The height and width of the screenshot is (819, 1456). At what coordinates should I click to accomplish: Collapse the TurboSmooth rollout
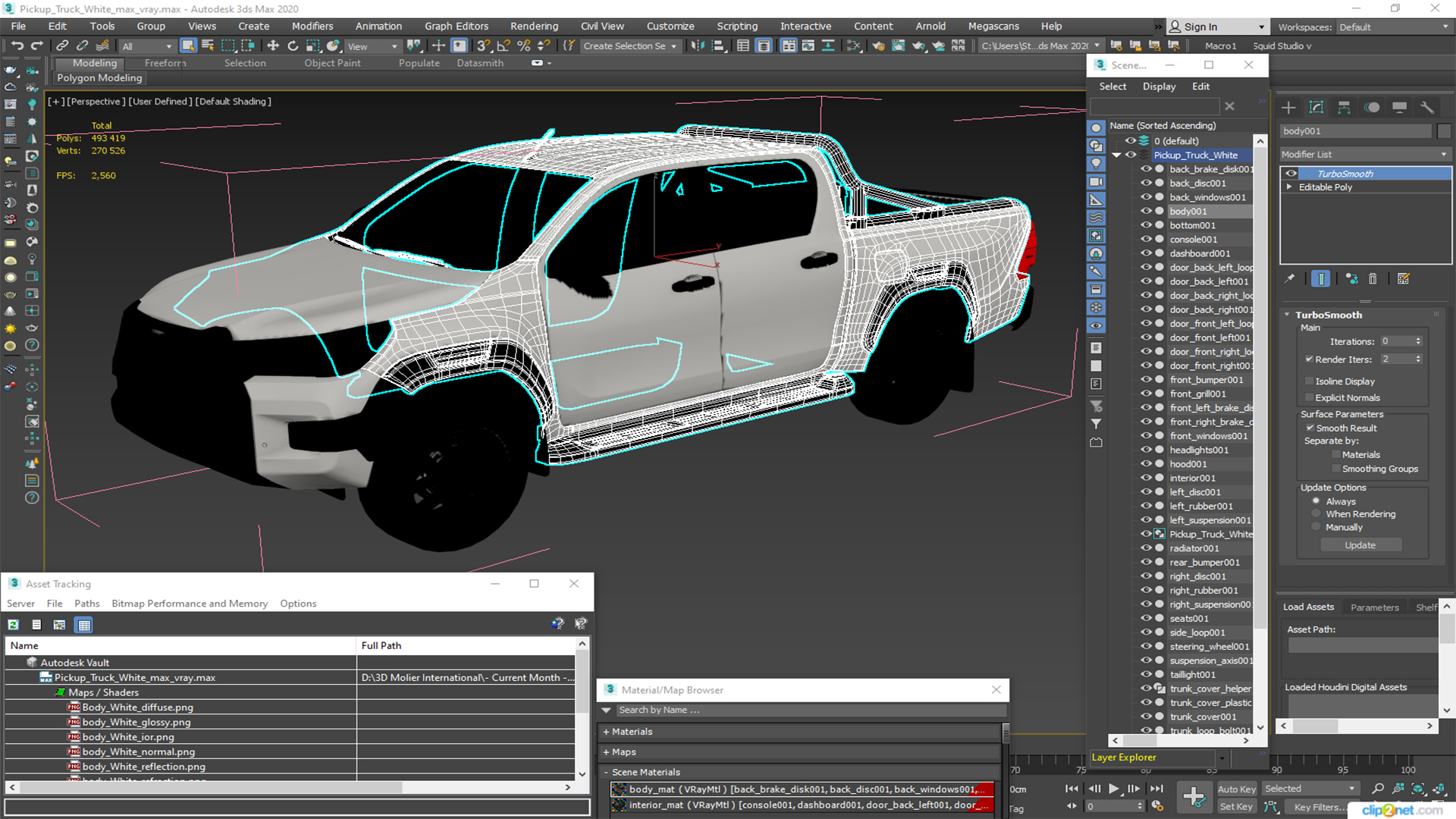click(x=1287, y=315)
